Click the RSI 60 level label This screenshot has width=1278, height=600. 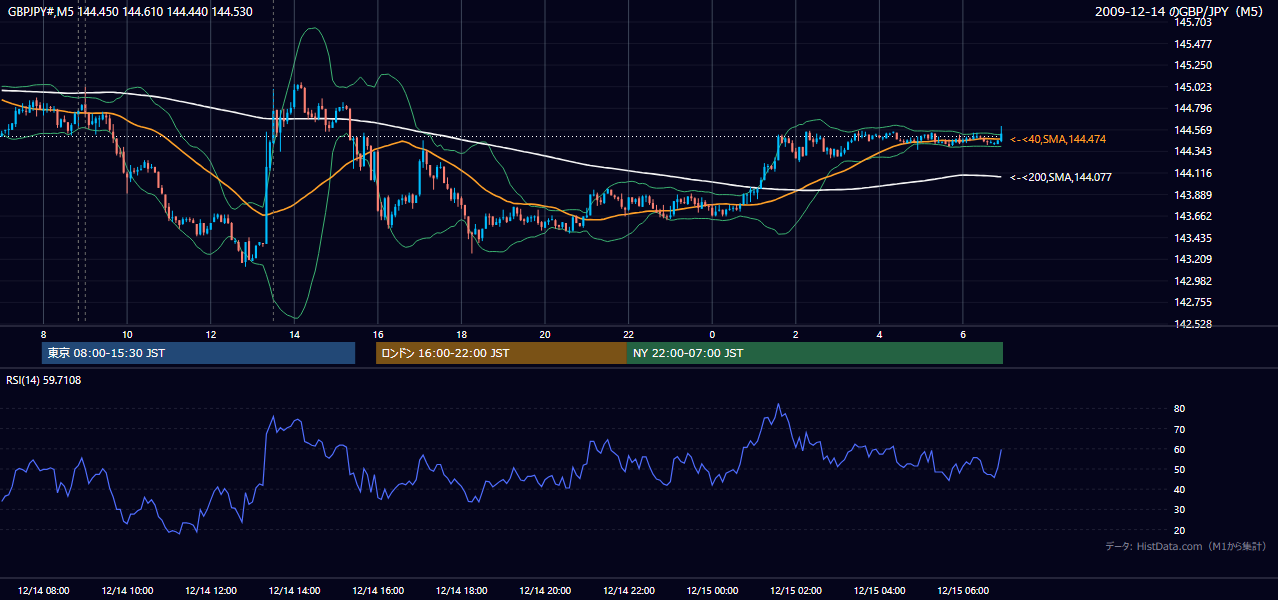1179,449
